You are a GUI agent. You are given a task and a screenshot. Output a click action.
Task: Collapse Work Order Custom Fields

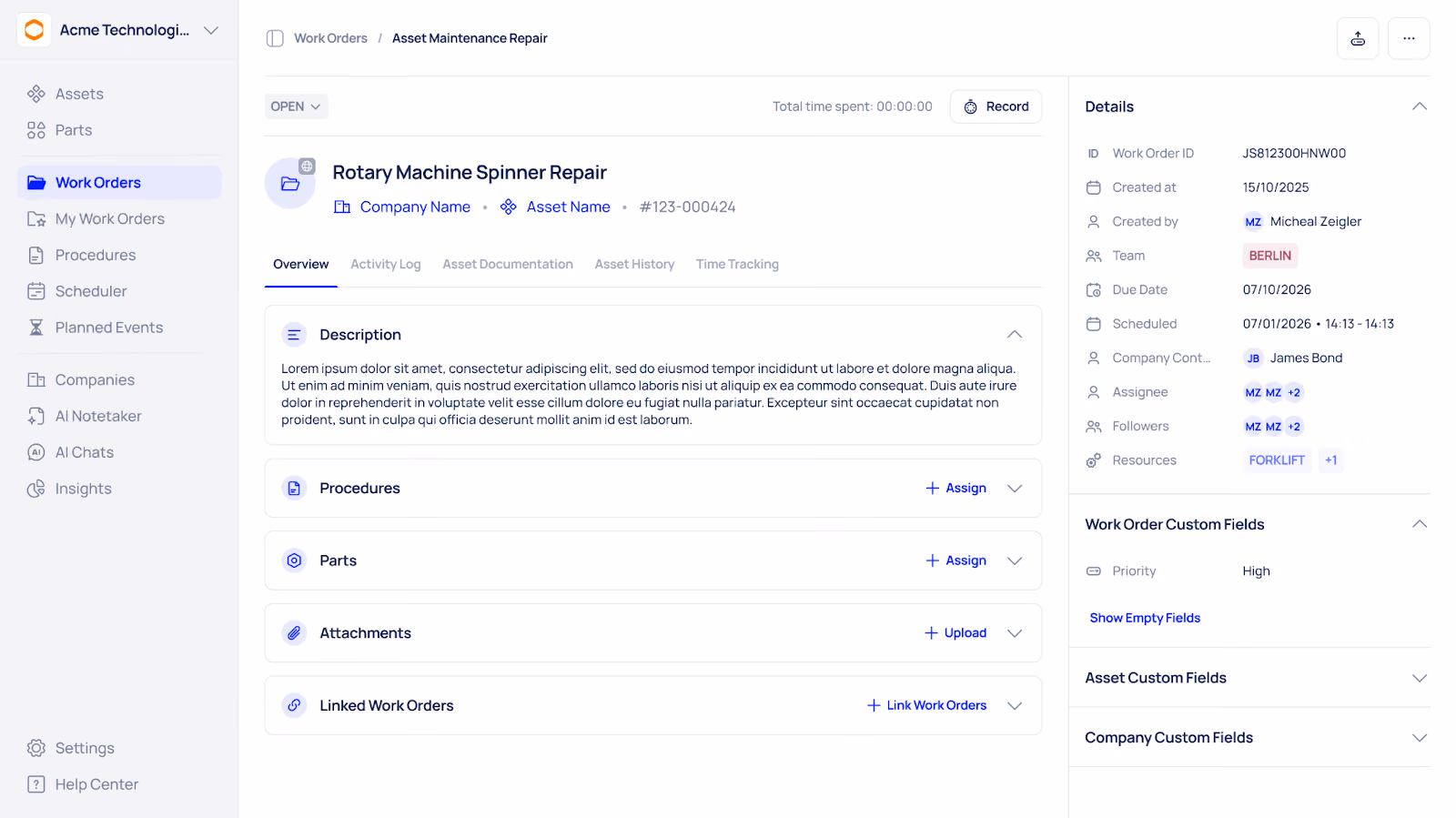1420,524
